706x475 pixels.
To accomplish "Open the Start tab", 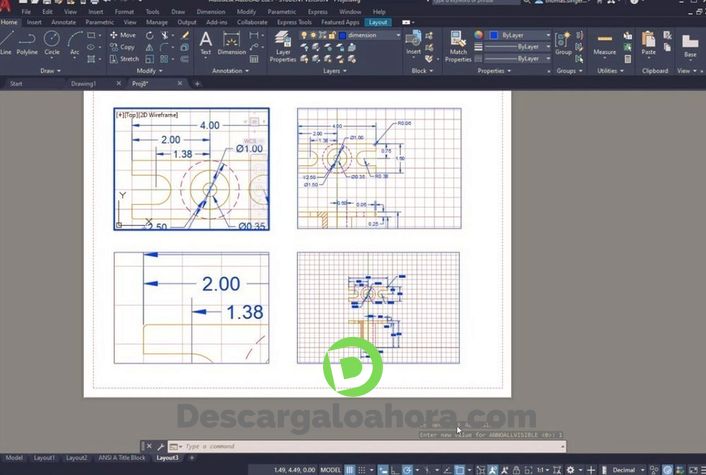I will [x=16, y=84].
